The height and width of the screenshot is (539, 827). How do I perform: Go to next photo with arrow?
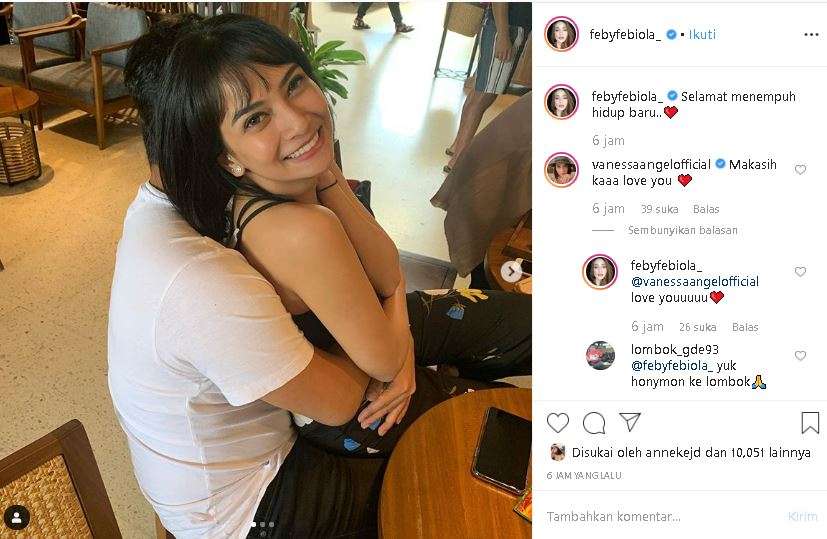pyautogui.click(x=511, y=272)
